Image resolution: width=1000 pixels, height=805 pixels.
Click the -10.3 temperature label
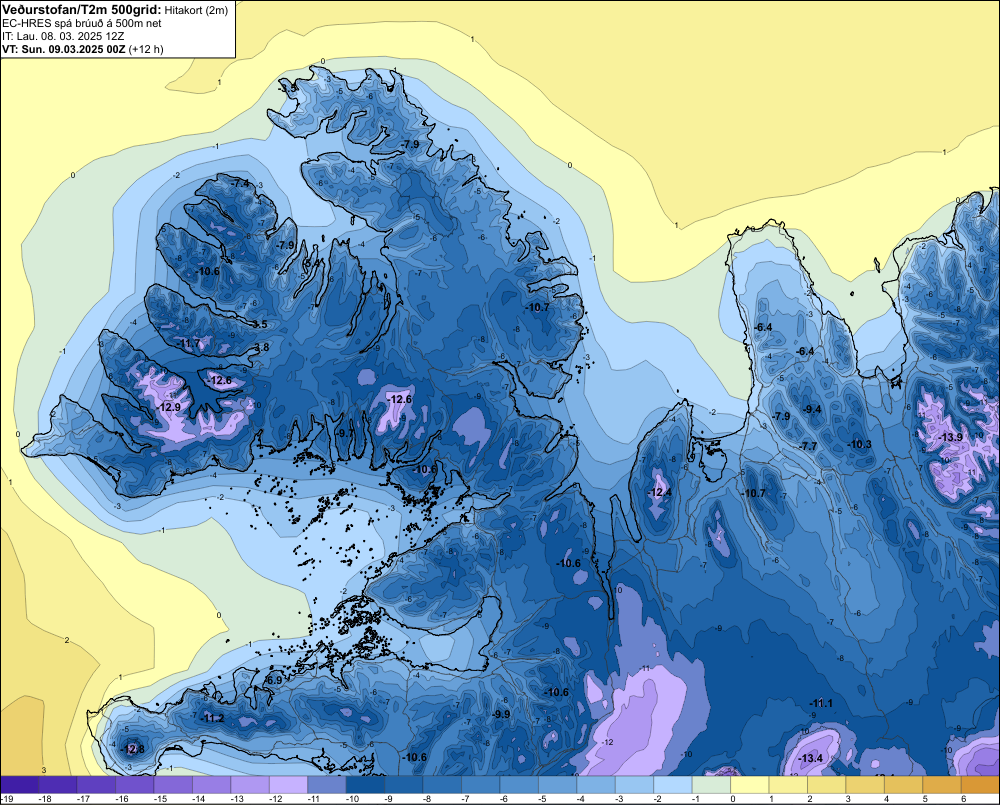pos(859,444)
